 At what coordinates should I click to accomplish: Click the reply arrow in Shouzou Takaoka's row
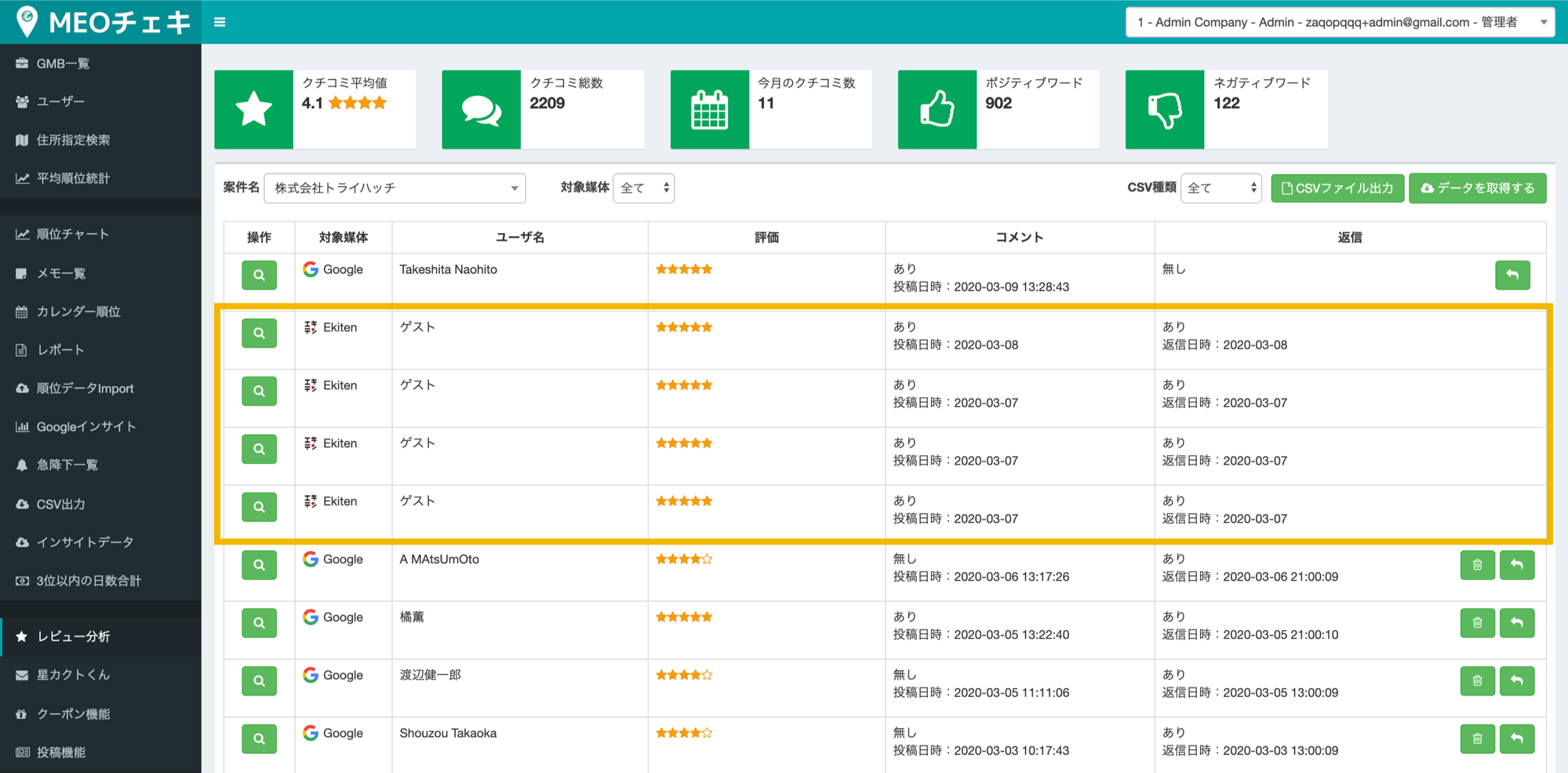click(x=1517, y=739)
